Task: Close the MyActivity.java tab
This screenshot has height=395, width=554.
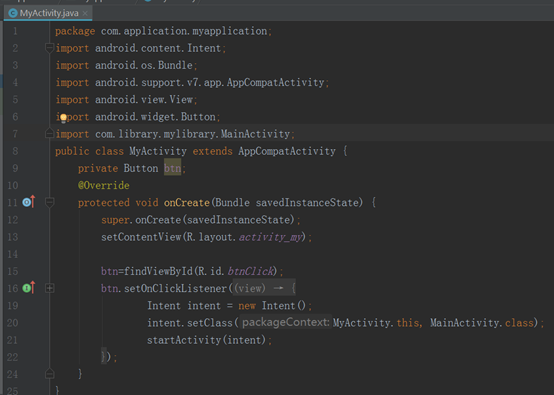Action: [x=85, y=13]
